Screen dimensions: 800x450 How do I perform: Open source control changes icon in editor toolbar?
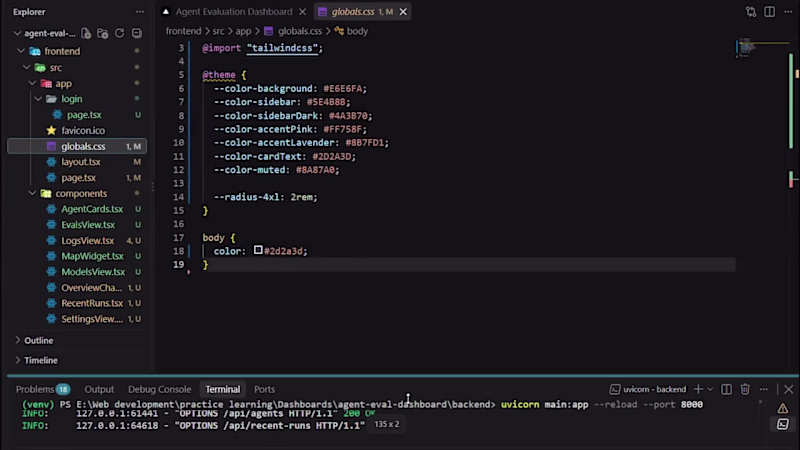751,12
